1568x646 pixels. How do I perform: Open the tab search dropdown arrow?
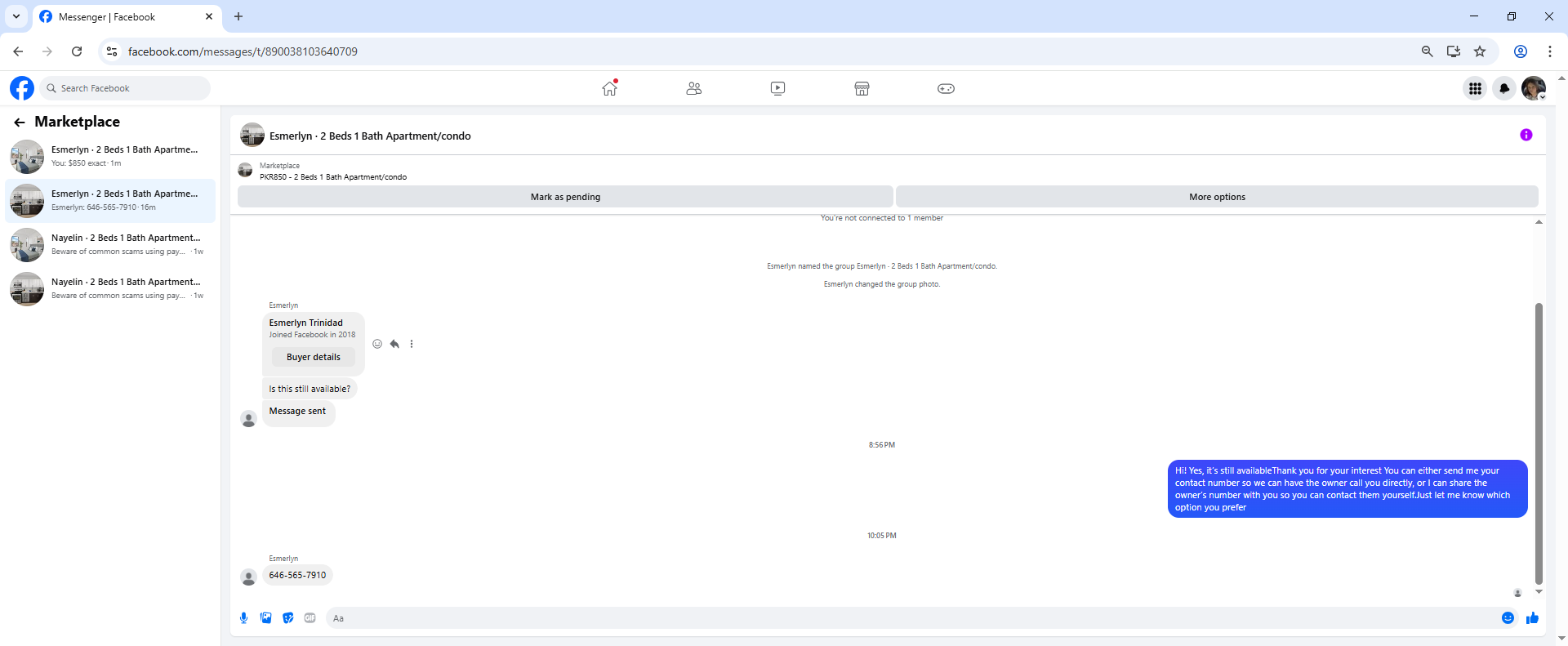pyautogui.click(x=16, y=16)
